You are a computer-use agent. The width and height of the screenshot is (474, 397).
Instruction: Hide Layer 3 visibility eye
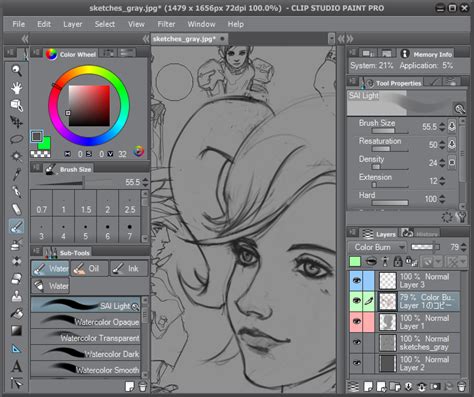pos(356,281)
